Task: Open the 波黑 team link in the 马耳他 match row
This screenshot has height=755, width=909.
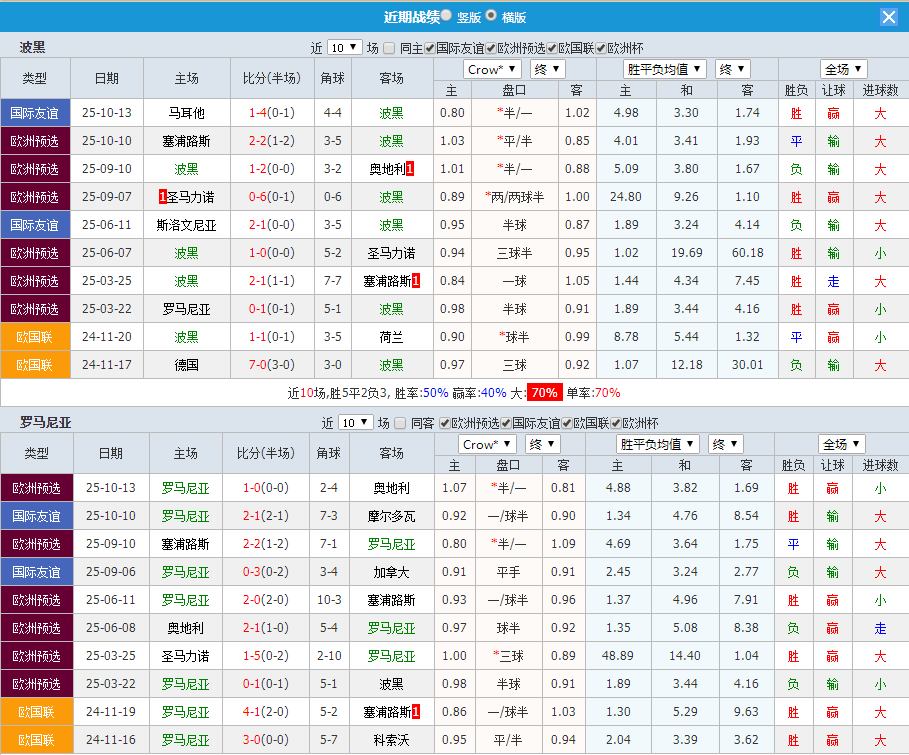Action: pyautogui.click(x=391, y=113)
